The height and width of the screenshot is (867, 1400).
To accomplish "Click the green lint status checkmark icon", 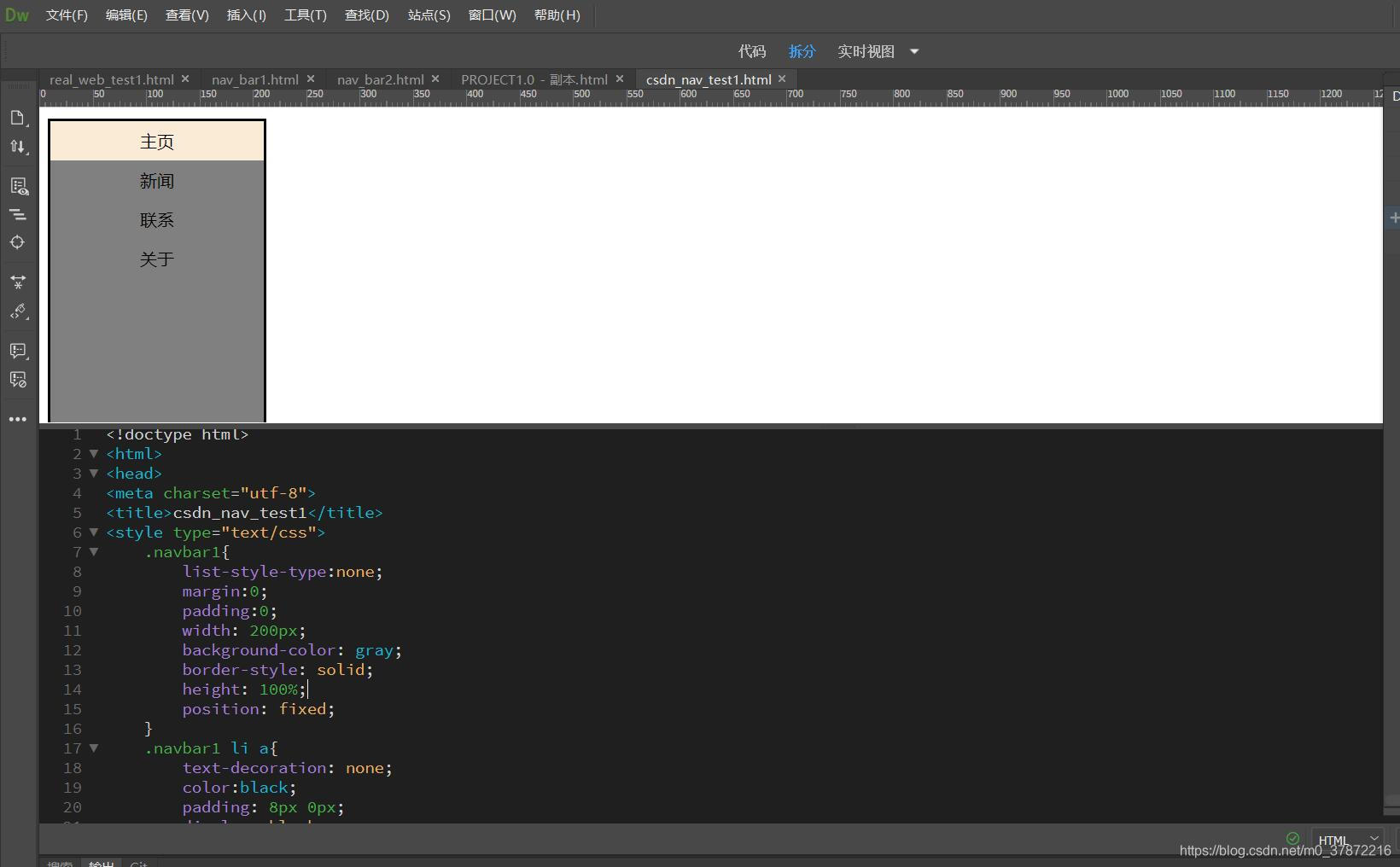I will pos(1292,838).
